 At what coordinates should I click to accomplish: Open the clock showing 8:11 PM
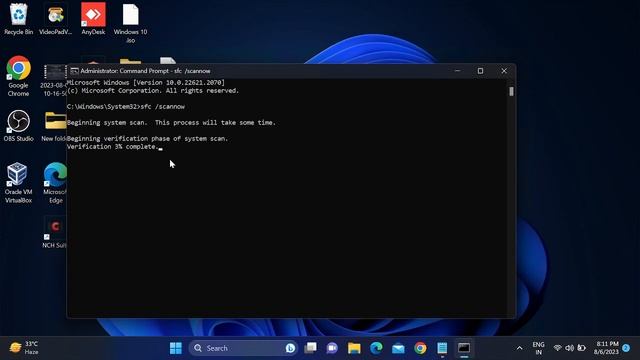pyautogui.click(x=606, y=348)
